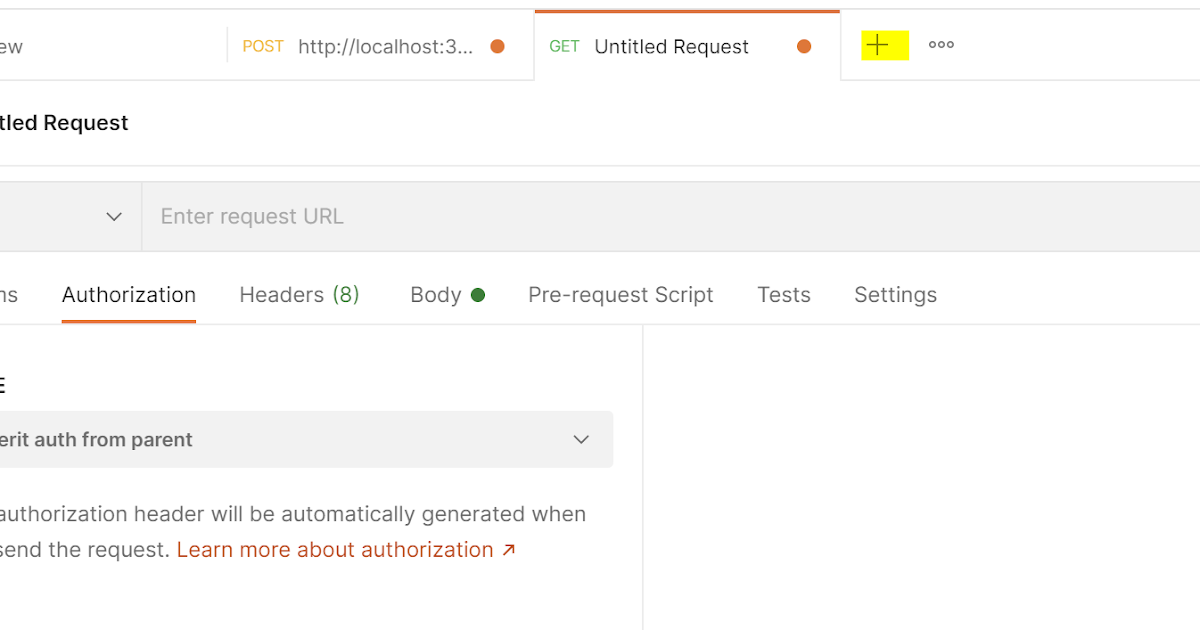Click the unsaved changes dot on GET tab
Image resolution: width=1200 pixels, height=630 pixels.
[804, 46]
